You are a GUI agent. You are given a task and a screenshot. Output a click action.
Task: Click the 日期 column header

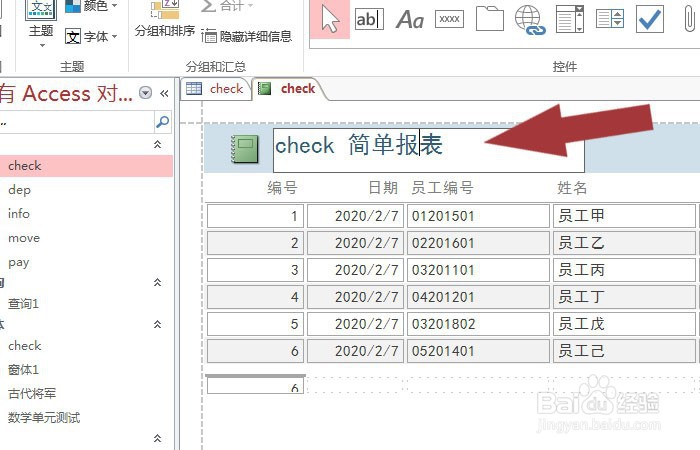click(x=383, y=188)
